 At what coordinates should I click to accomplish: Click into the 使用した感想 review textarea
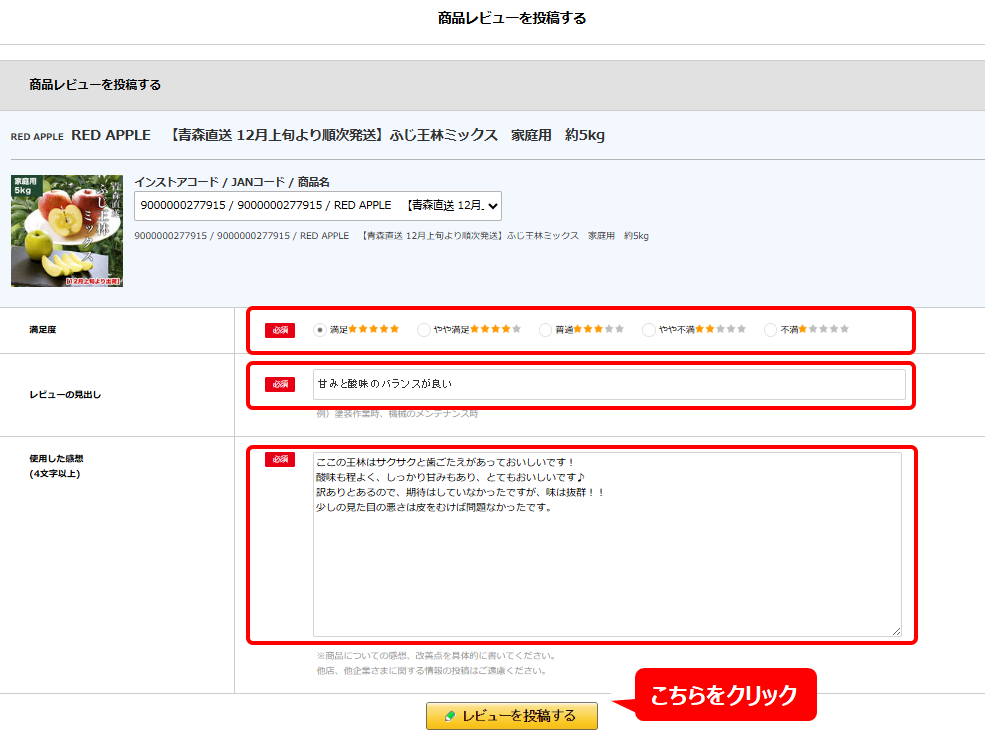[607, 544]
